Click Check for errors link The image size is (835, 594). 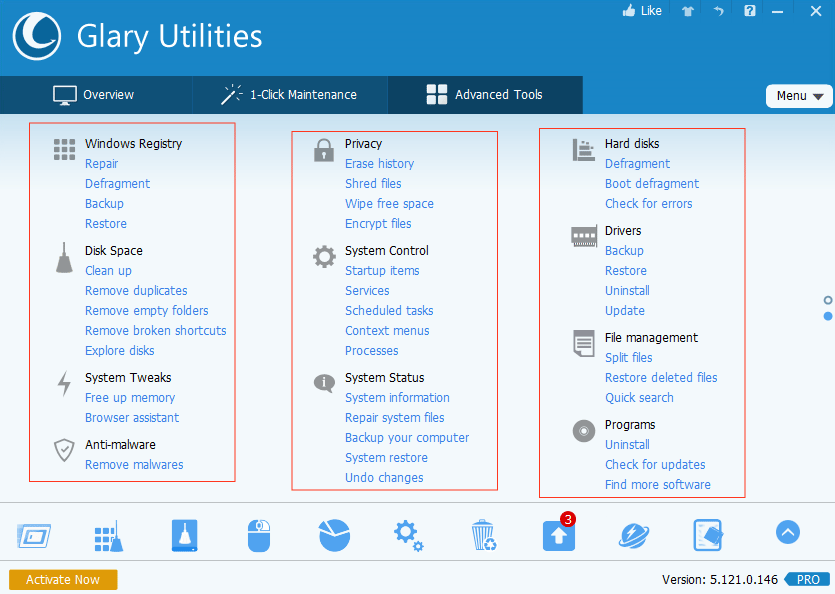[648, 204]
